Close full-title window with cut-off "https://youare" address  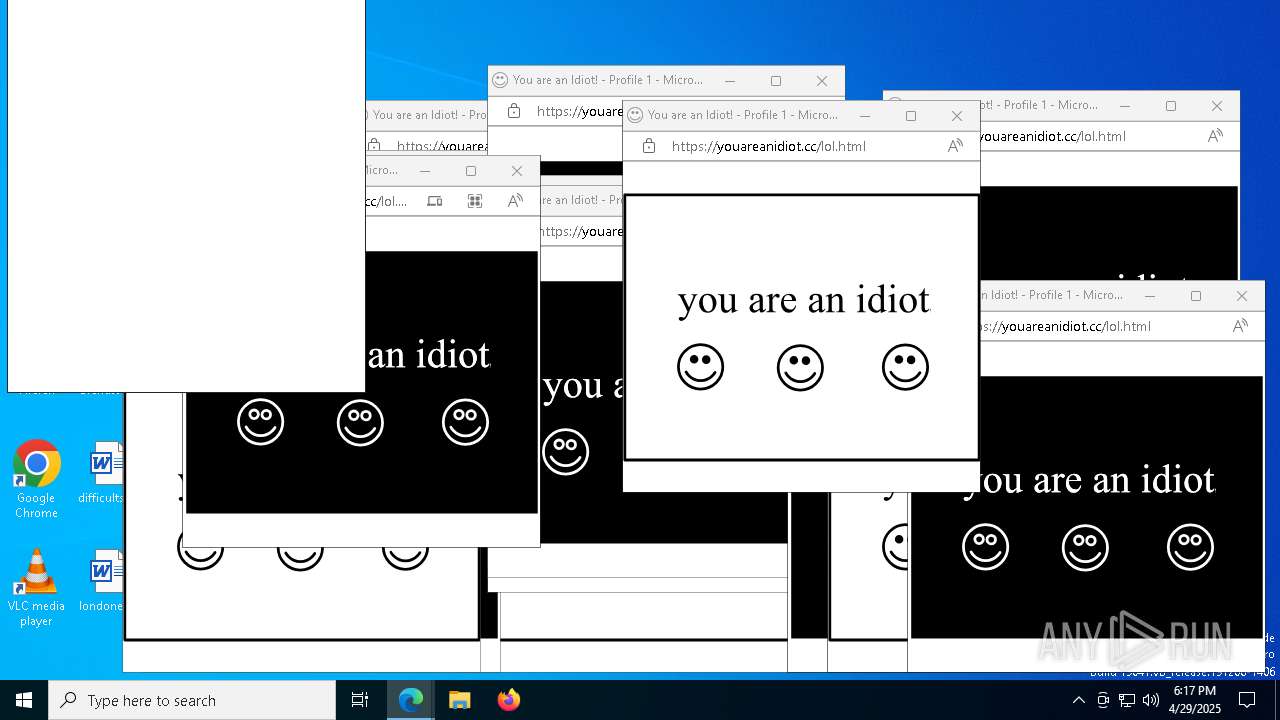(821, 80)
